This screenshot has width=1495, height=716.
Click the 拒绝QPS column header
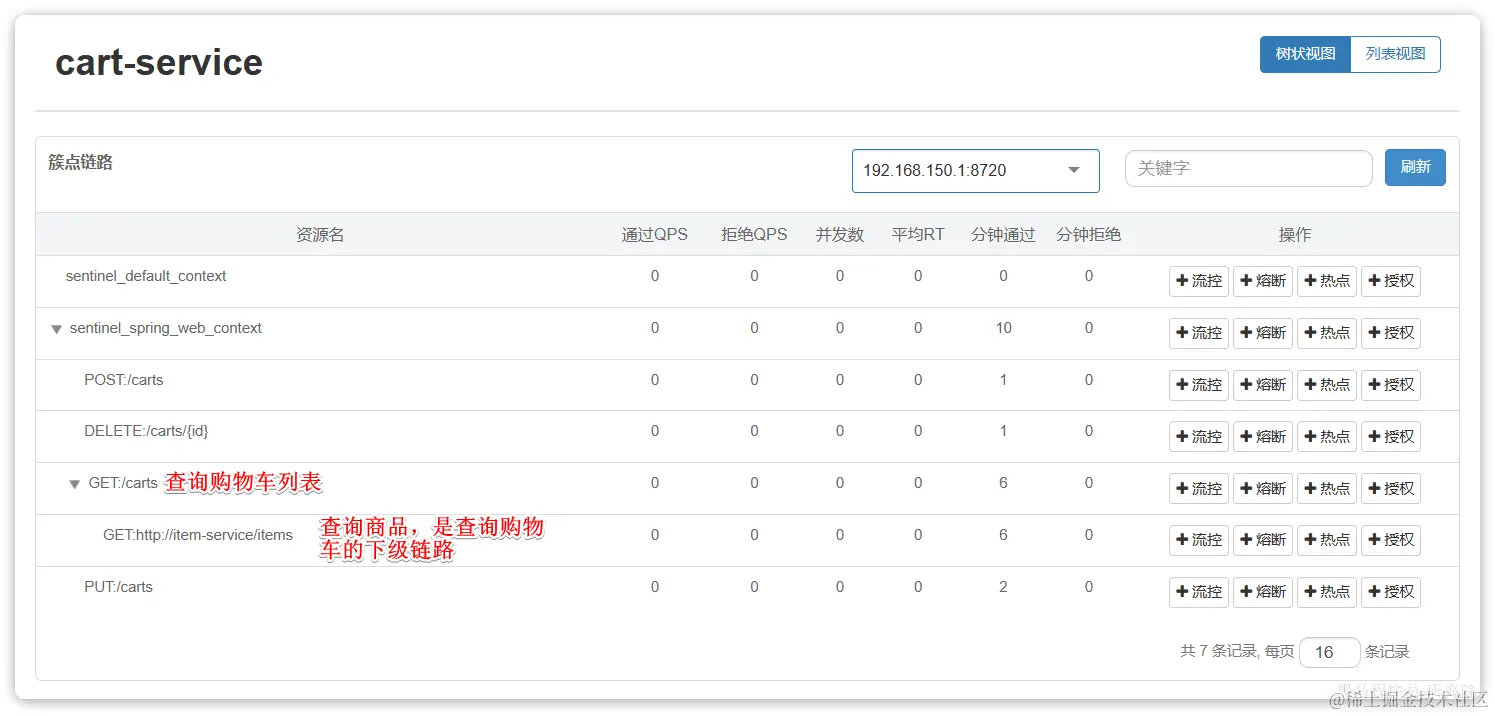coord(754,235)
